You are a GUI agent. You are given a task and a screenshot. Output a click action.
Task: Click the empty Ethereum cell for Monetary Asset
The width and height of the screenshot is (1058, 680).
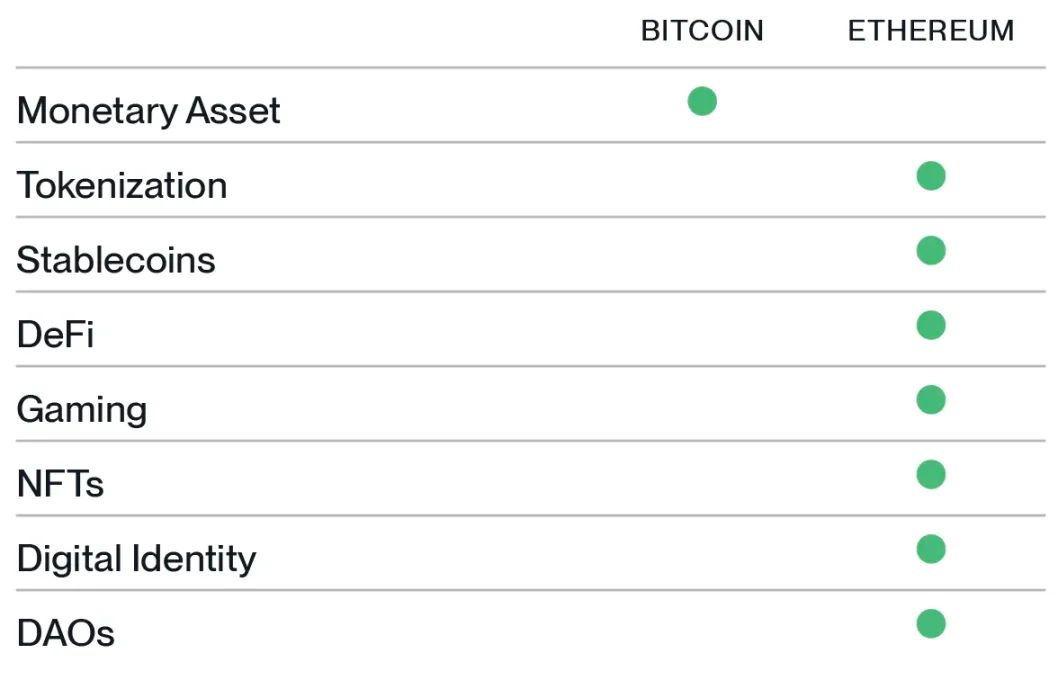(930, 105)
